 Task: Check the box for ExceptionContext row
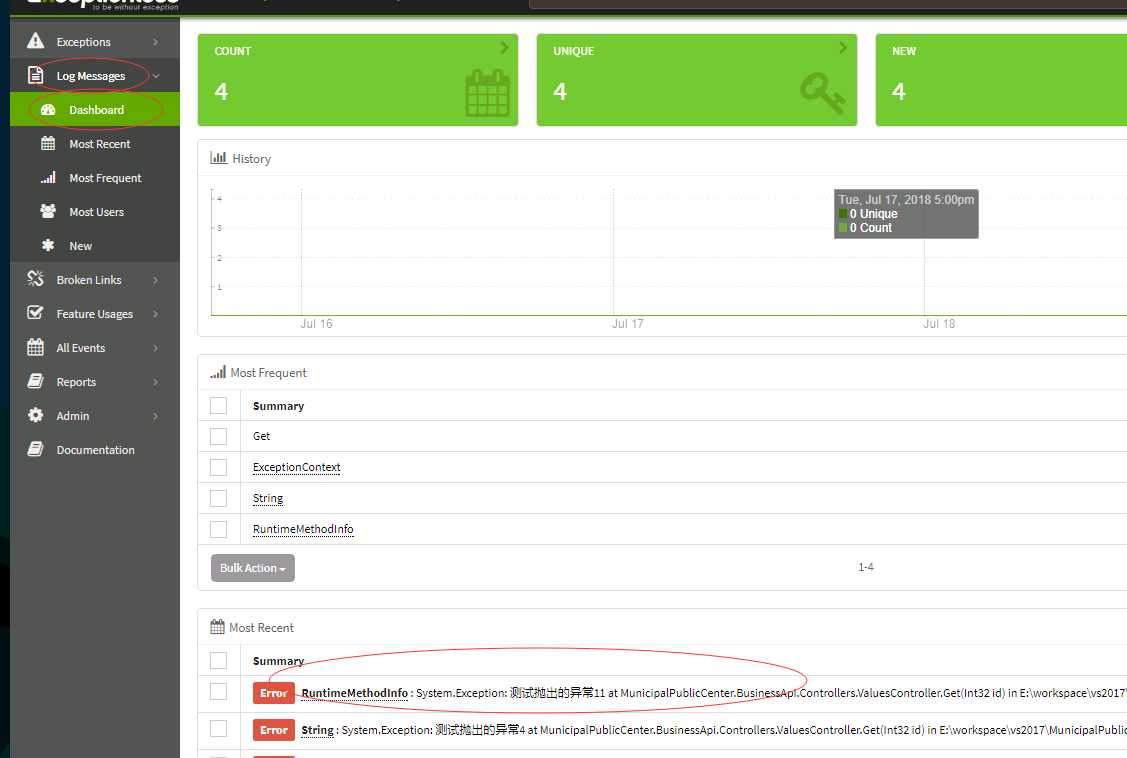(218, 467)
